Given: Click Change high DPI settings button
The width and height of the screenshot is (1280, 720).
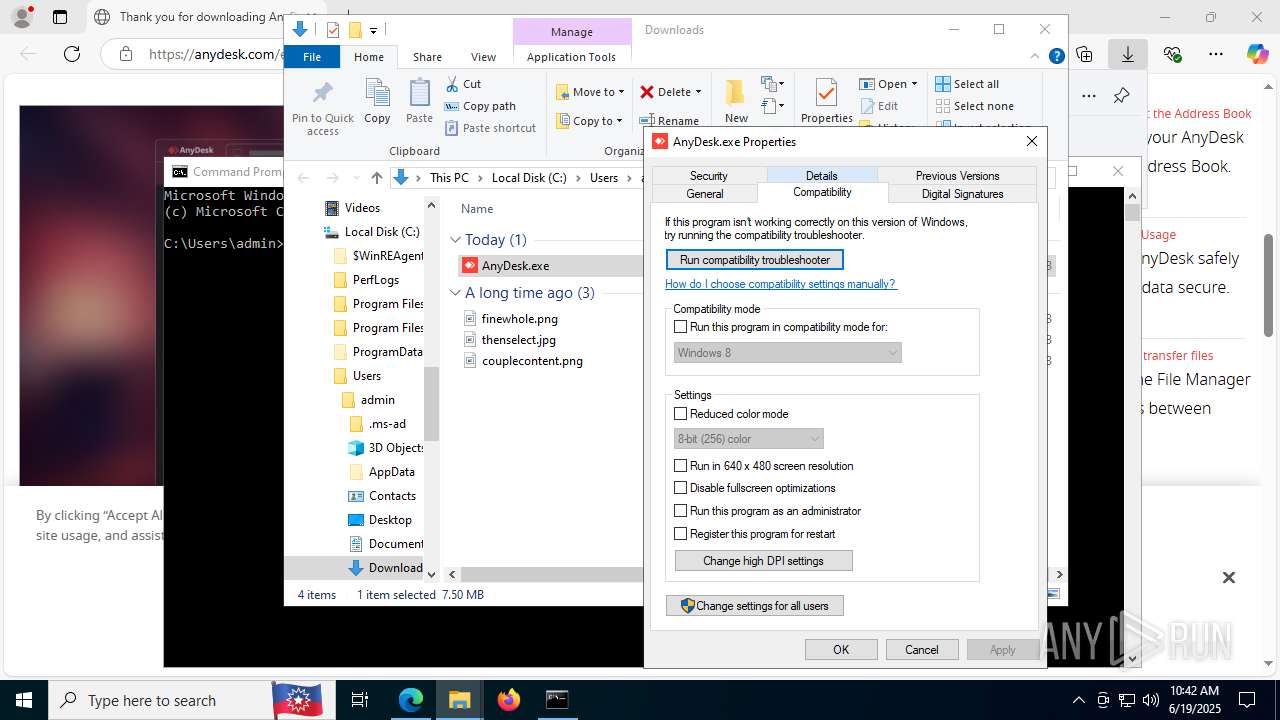Looking at the screenshot, I should 763,561.
